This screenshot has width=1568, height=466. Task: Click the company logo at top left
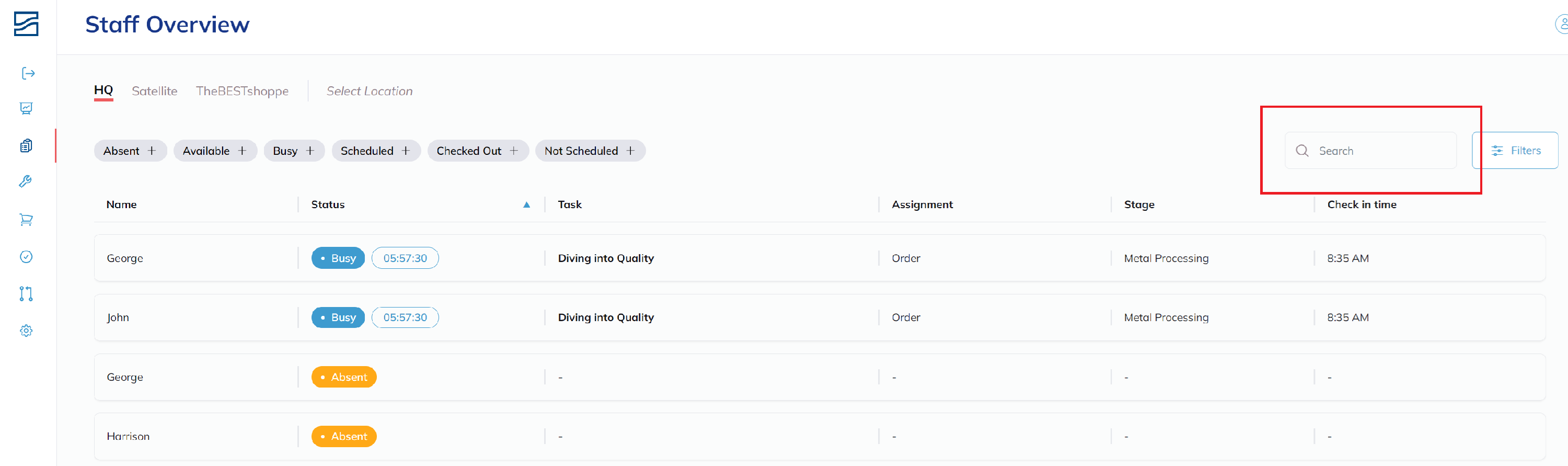point(26,25)
